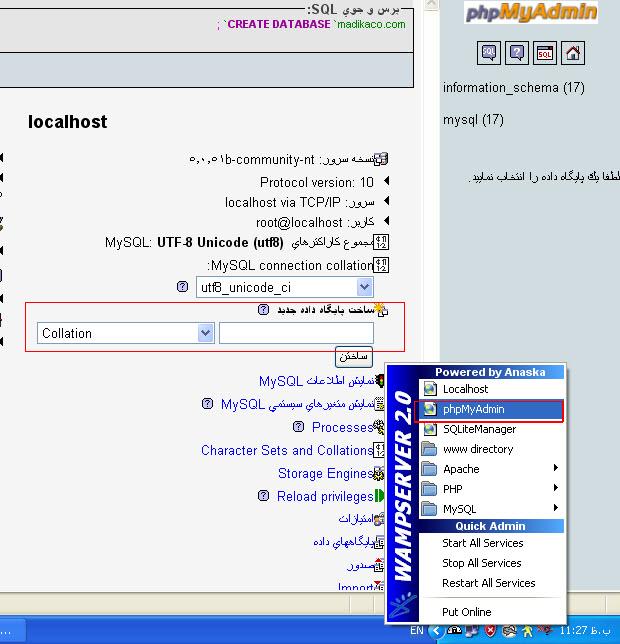
Task: Click help icon next to MySQL system variables
Action: (x=207, y=404)
